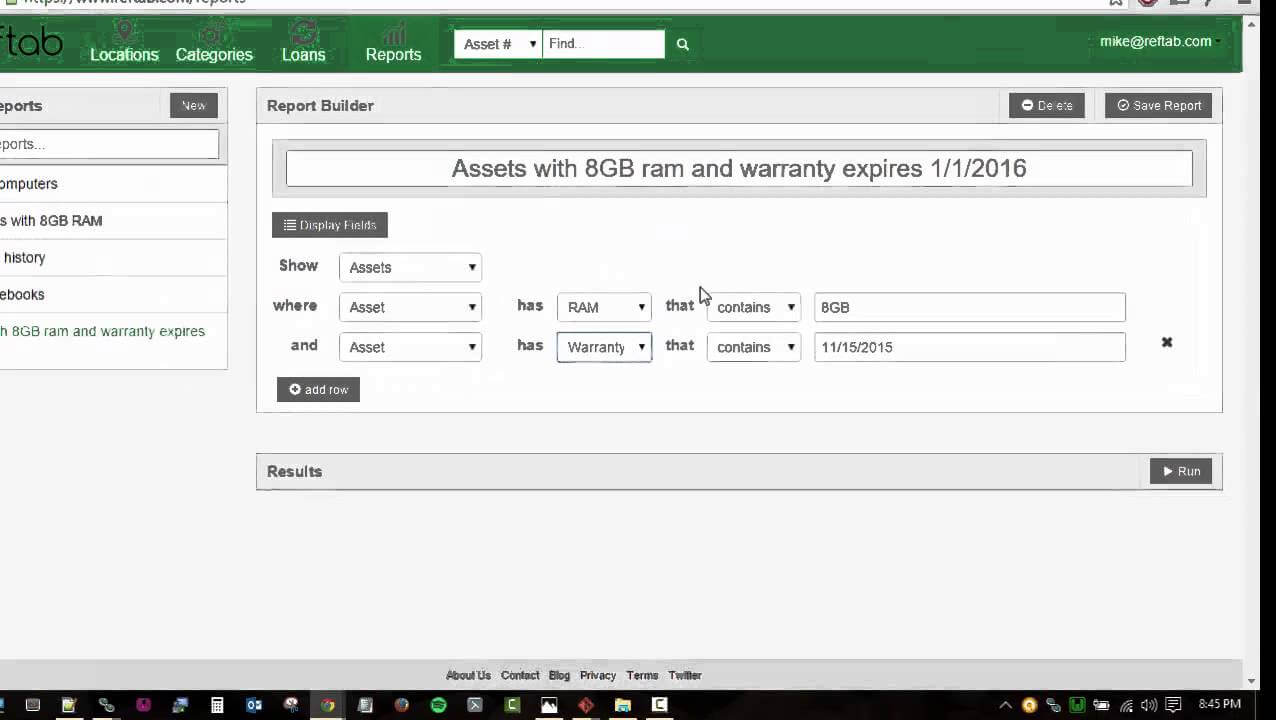Viewport: 1276px width, 720px height.
Task: Click the Delete report button
Action: point(1047,105)
